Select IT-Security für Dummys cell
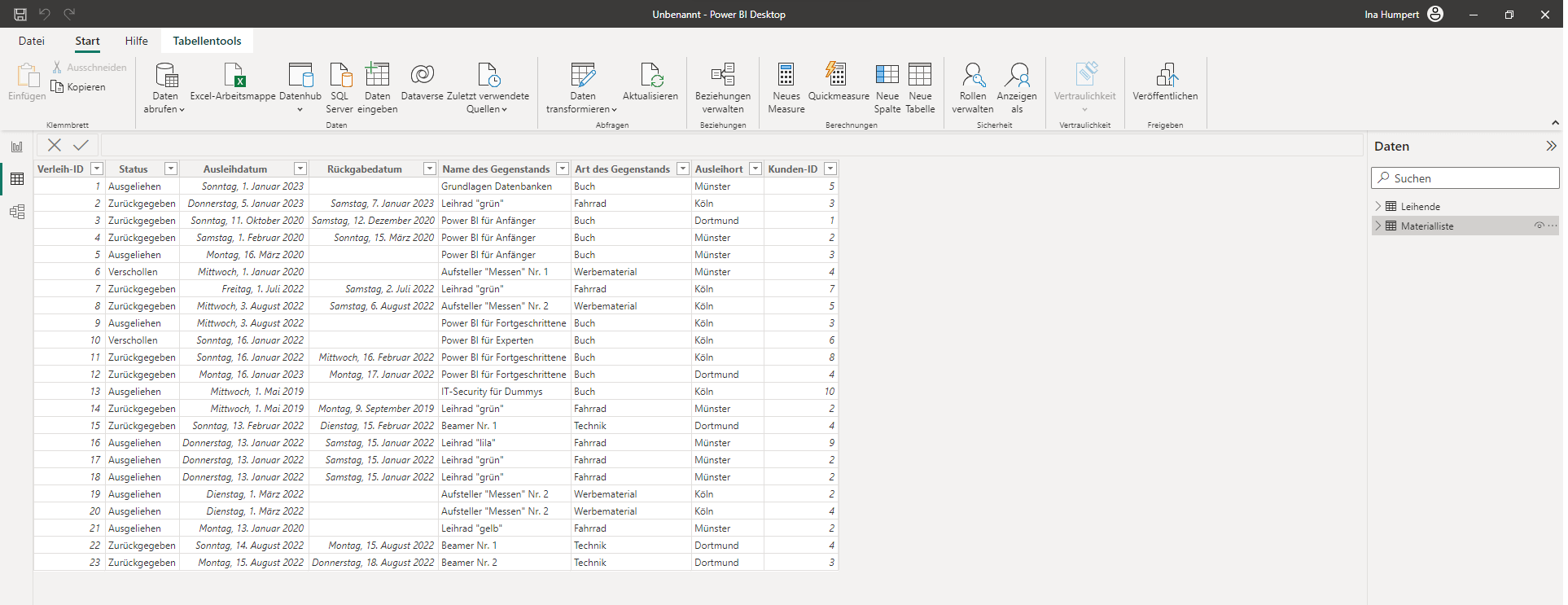Screen dimensions: 1568x605 tap(504, 392)
